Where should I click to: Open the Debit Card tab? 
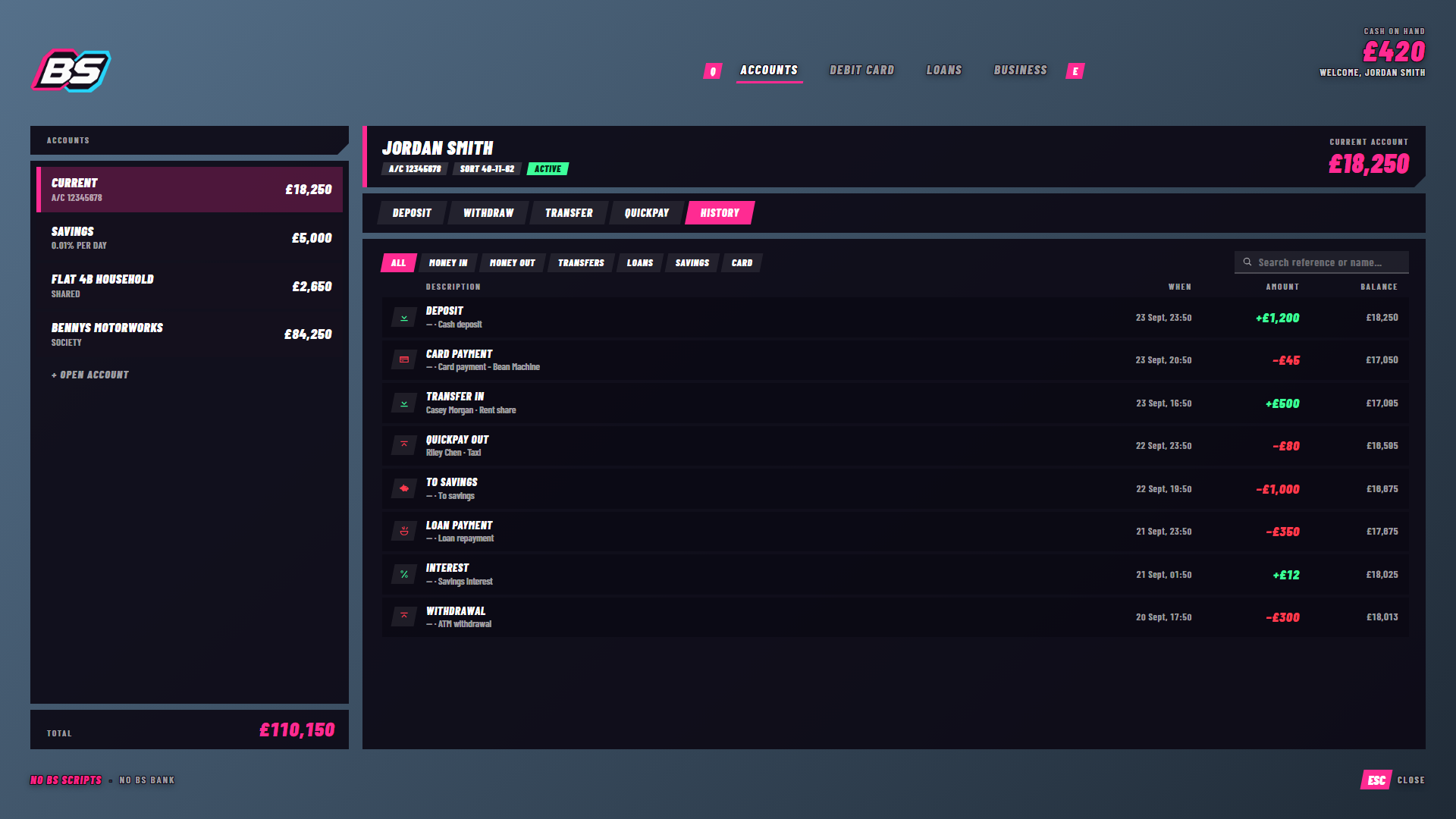pyautogui.click(x=861, y=71)
